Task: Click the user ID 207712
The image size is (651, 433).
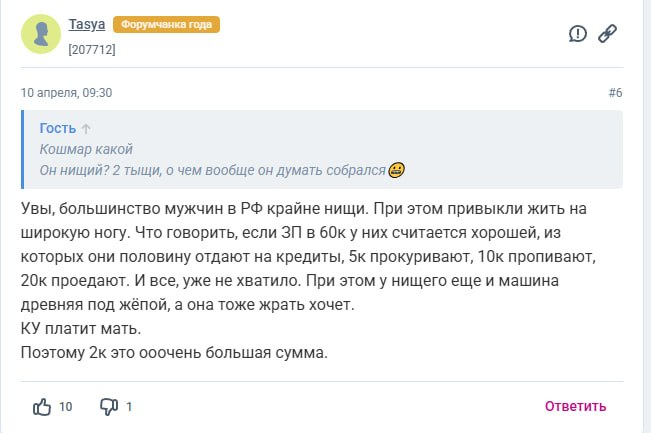Action: (x=92, y=50)
